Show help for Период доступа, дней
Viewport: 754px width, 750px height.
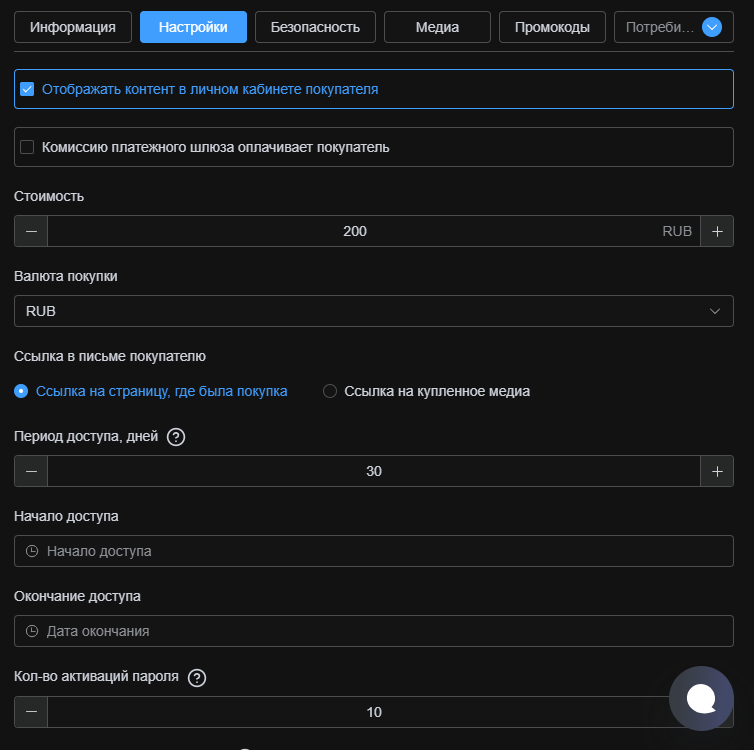pyautogui.click(x=176, y=437)
